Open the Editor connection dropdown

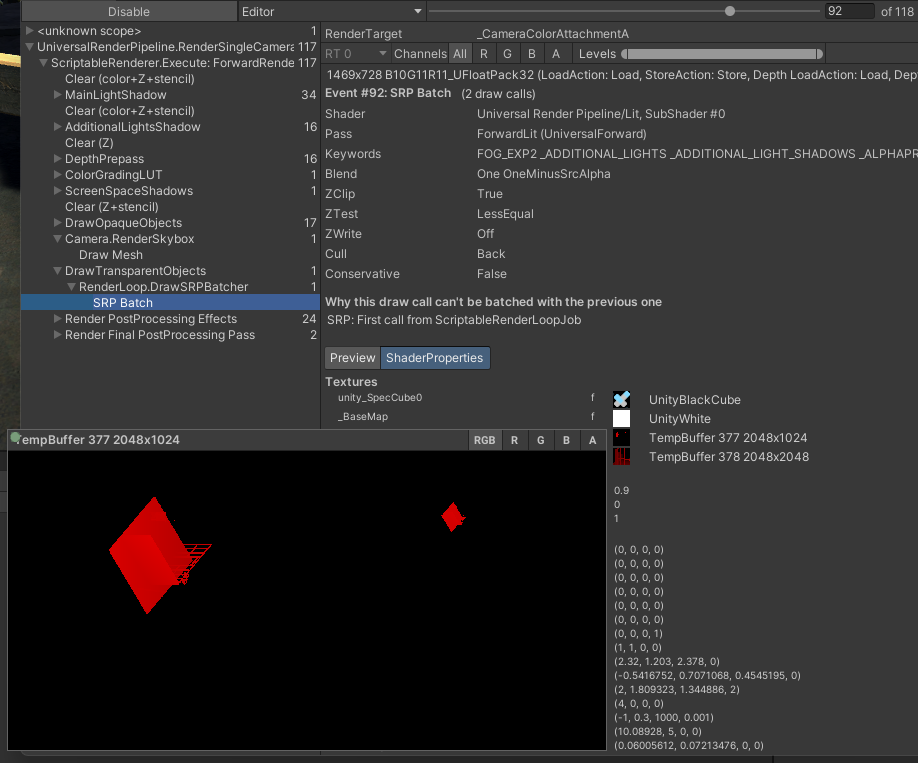331,12
